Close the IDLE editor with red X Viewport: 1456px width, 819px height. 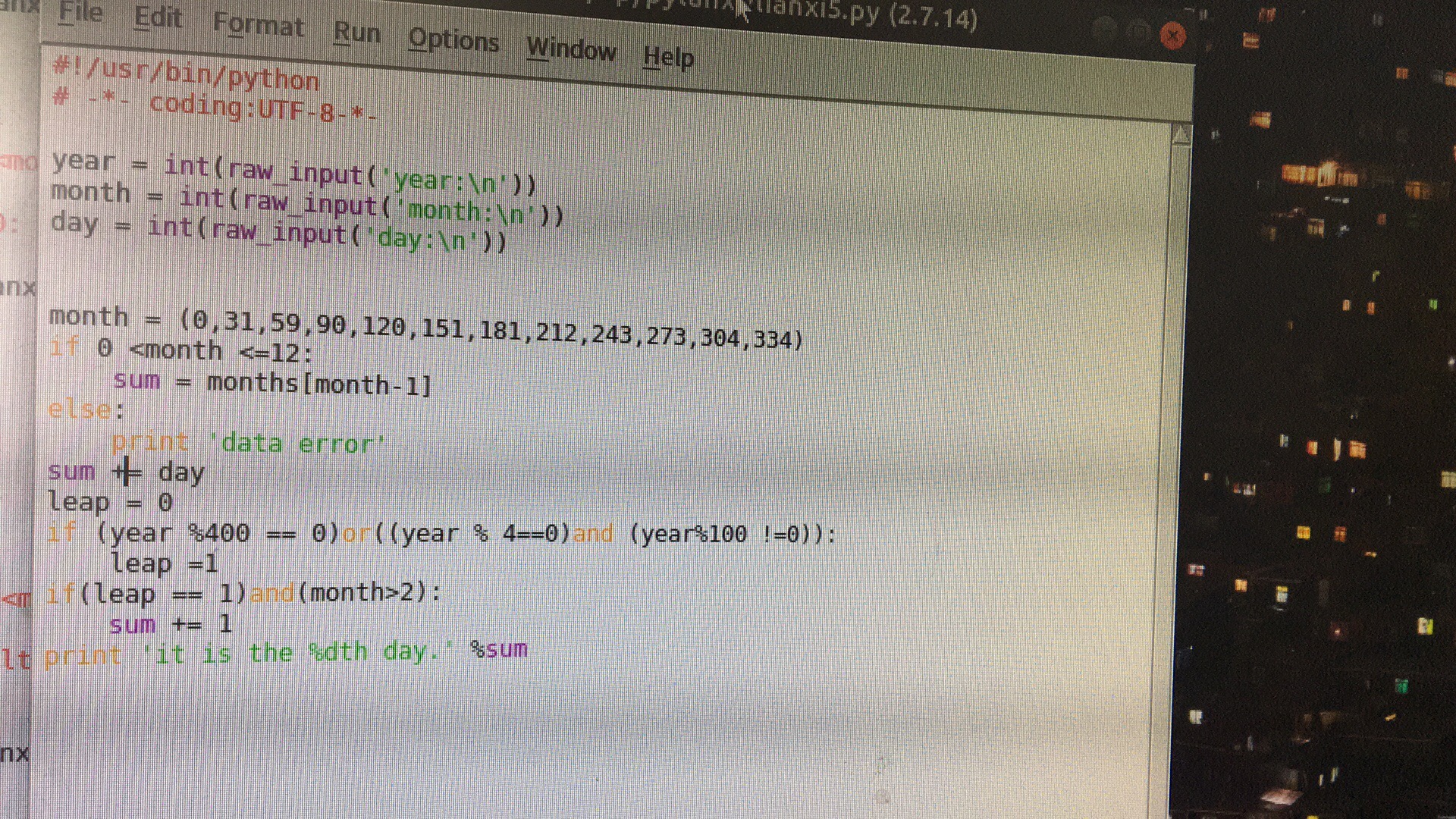[x=1173, y=36]
